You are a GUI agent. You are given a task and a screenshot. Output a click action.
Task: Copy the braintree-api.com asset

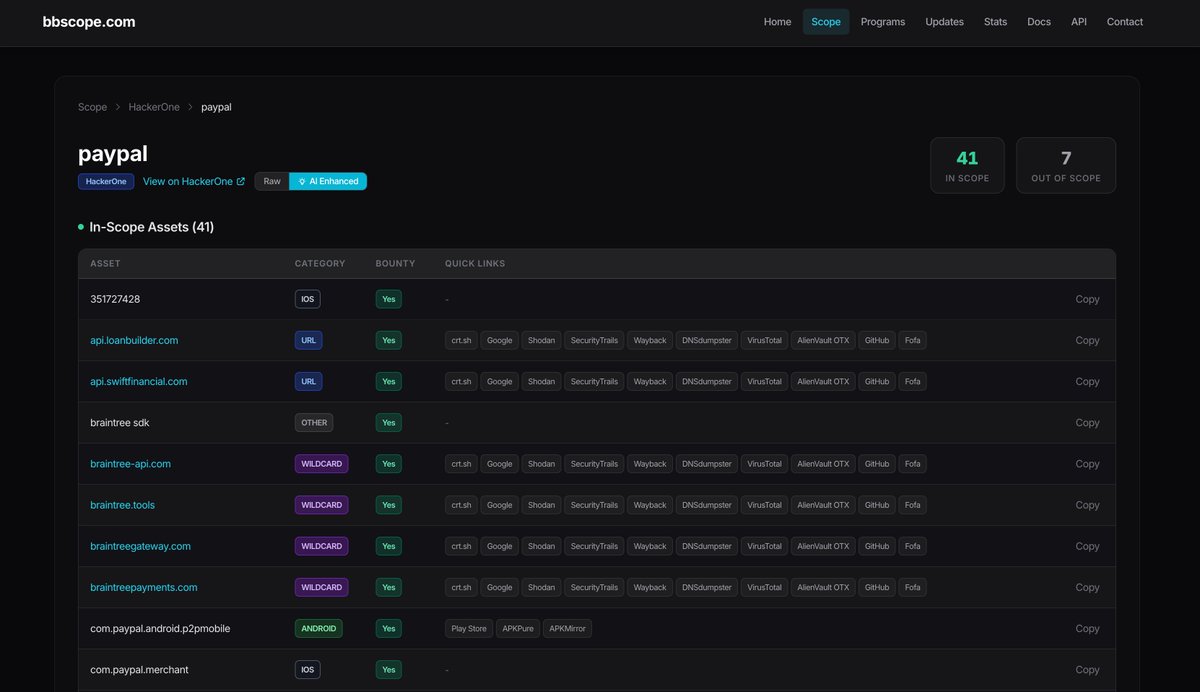coord(1087,464)
